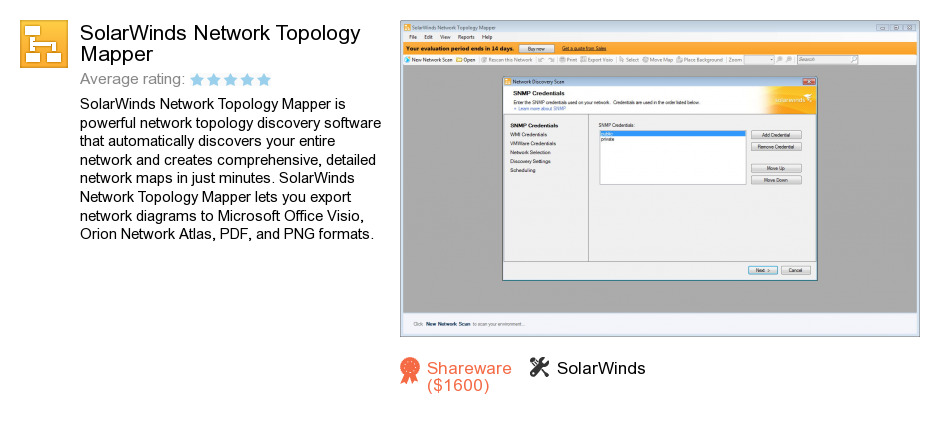This screenshot has height=421, width=940.
Task: Click Rescan this Network in toolbar
Action: pyautogui.click(x=507, y=60)
